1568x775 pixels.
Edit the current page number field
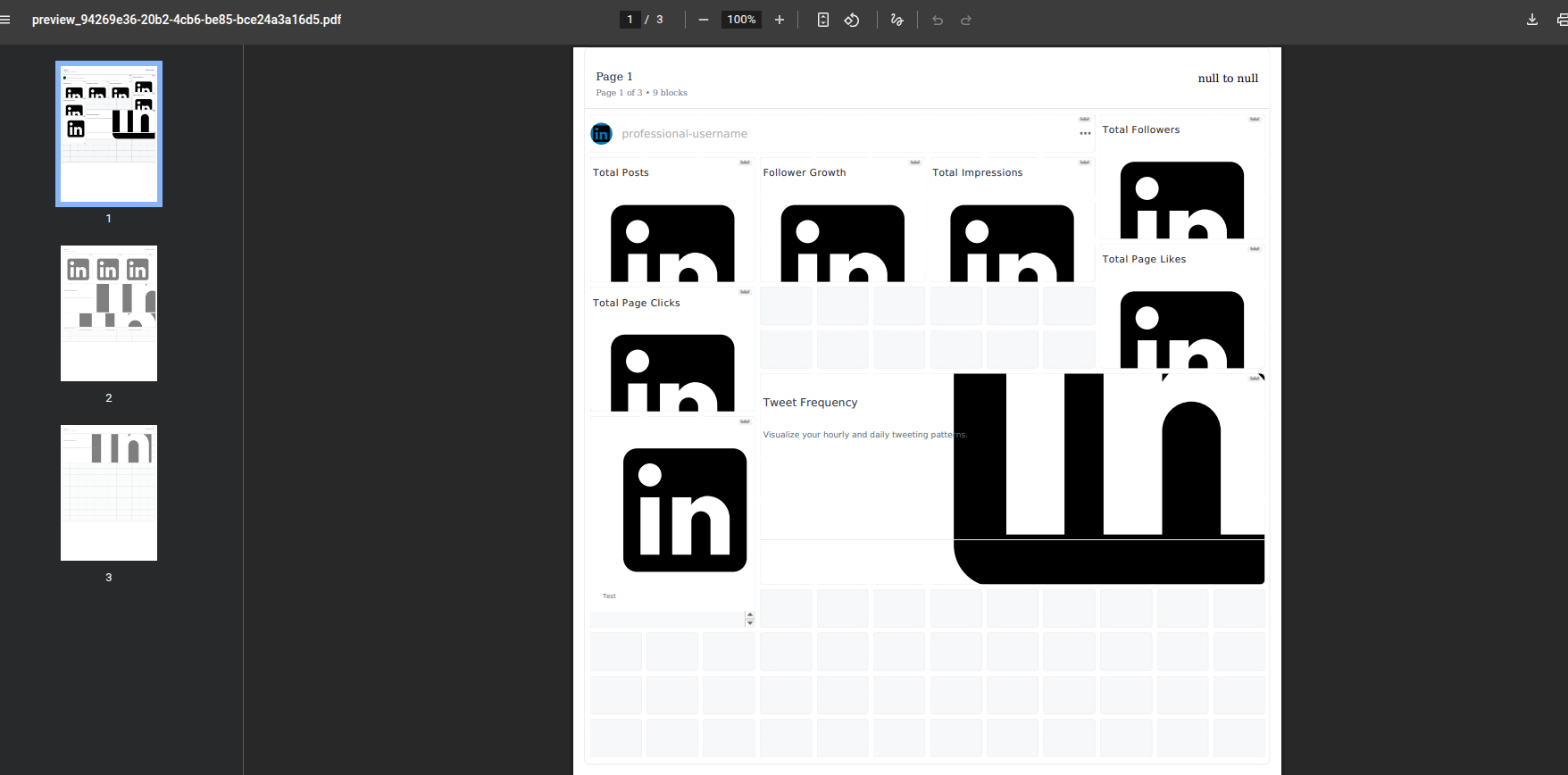630,20
